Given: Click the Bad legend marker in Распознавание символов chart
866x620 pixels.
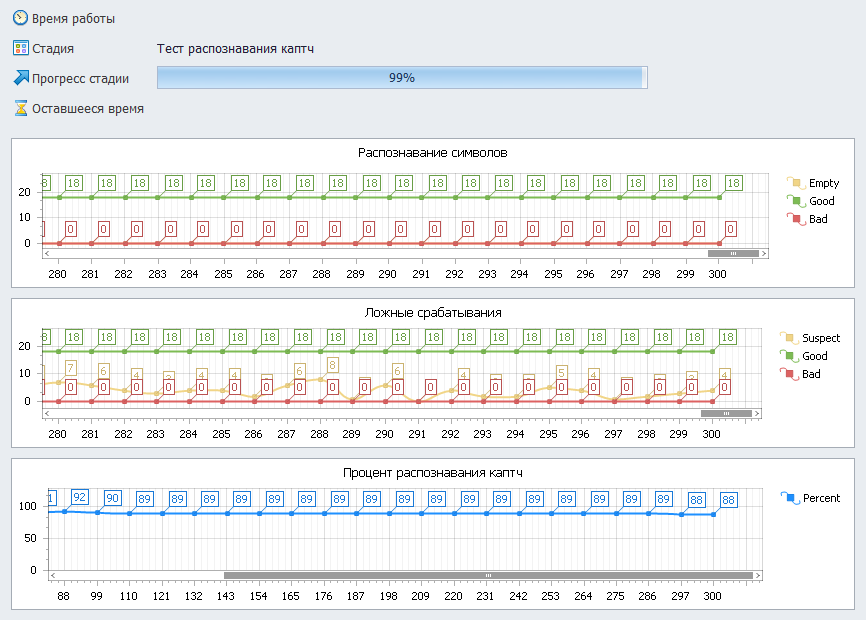Looking at the screenshot, I should click(796, 219).
